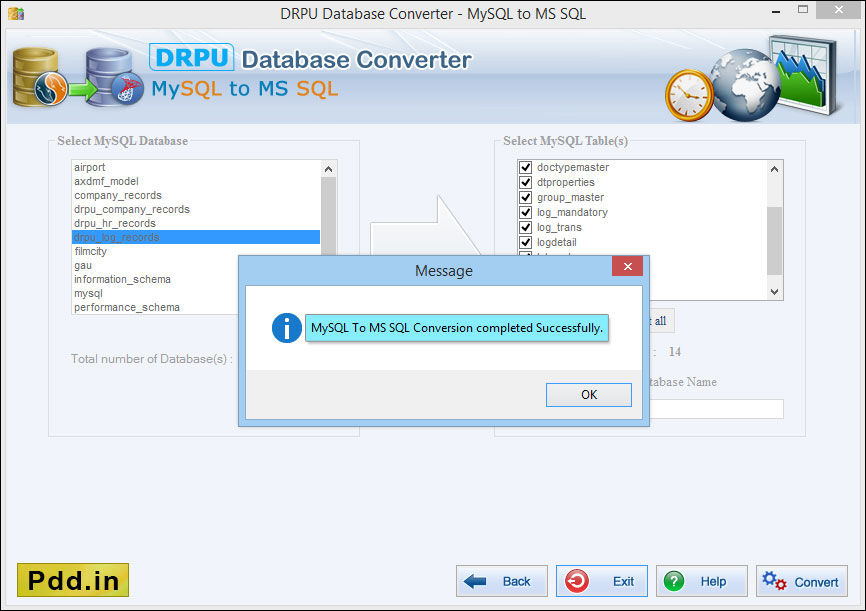Click the red power icon on Exit
The image size is (866, 611).
tap(577, 581)
